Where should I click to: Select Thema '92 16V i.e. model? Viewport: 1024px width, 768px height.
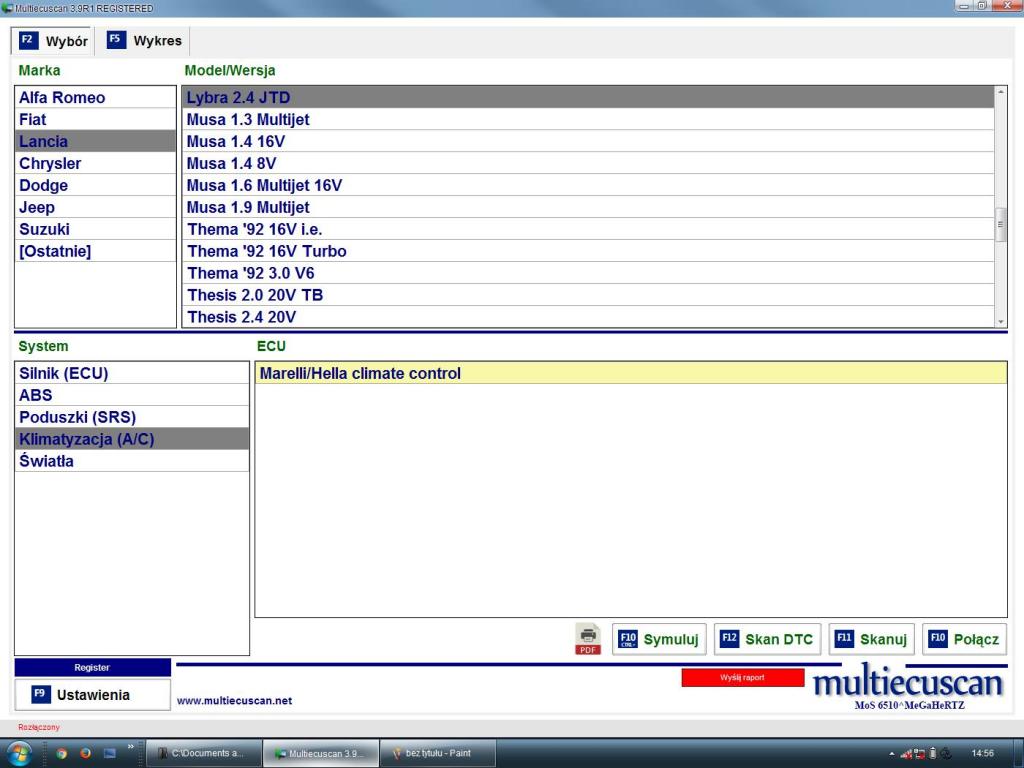588,229
